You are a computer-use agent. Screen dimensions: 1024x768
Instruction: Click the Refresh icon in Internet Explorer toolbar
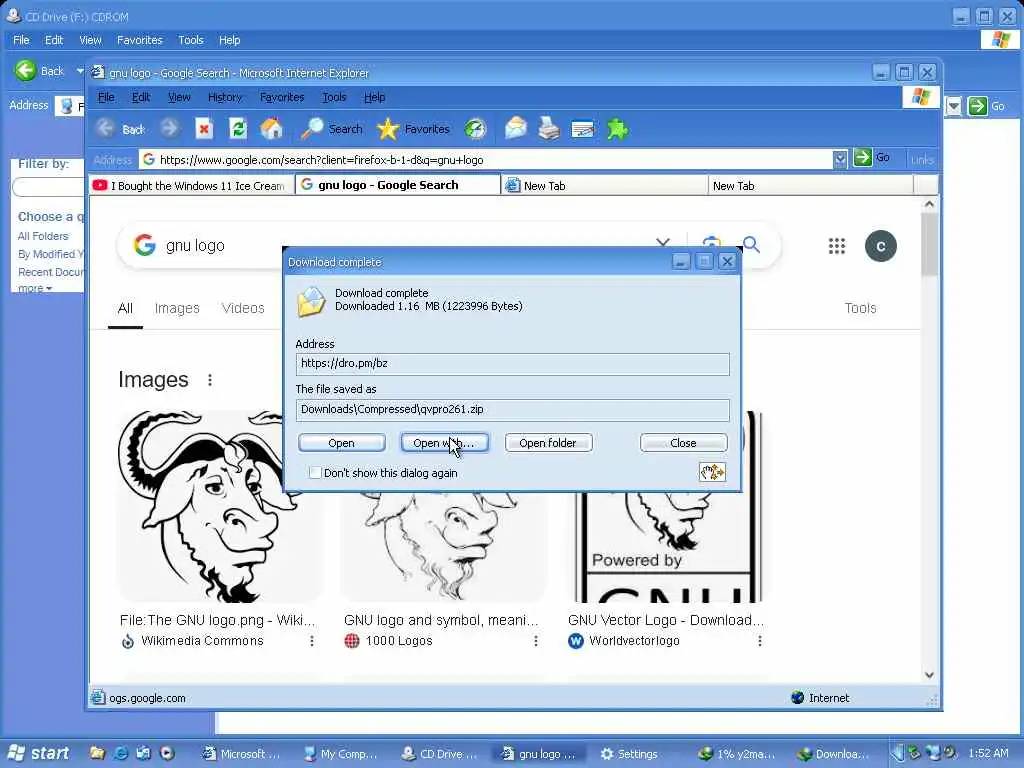[238, 129]
